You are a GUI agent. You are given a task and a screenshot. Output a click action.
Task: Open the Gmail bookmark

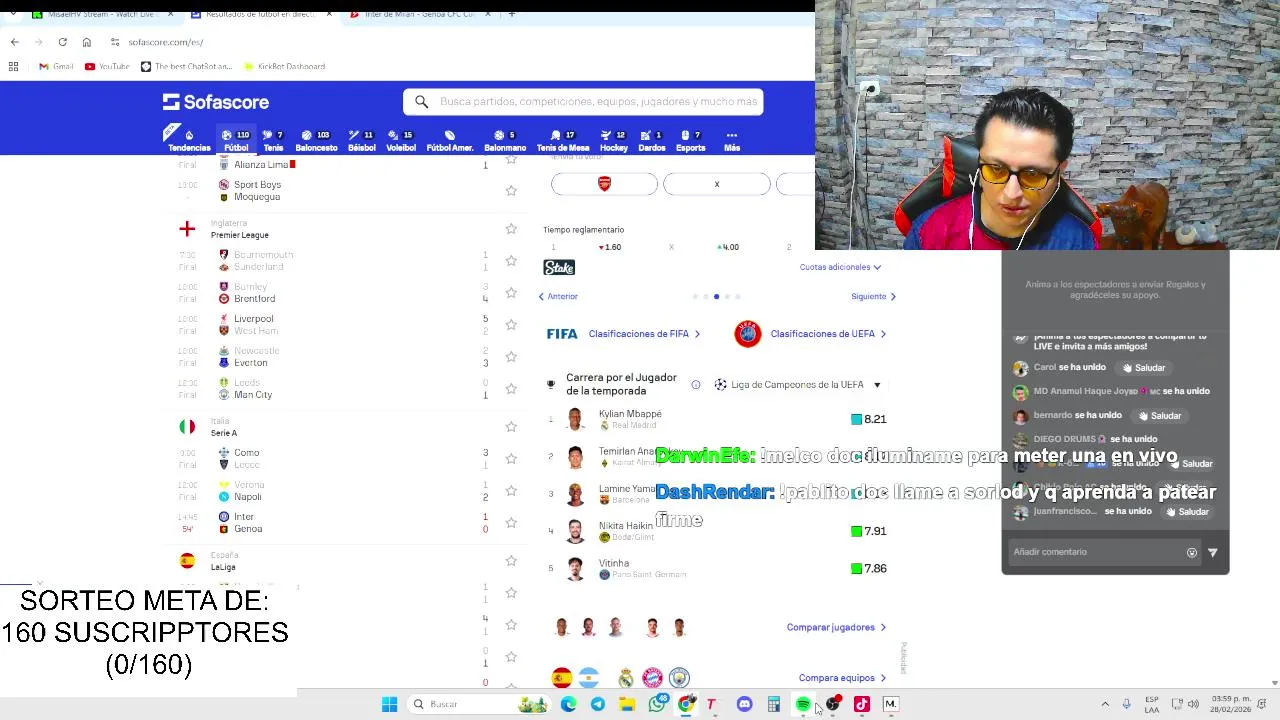pos(56,66)
